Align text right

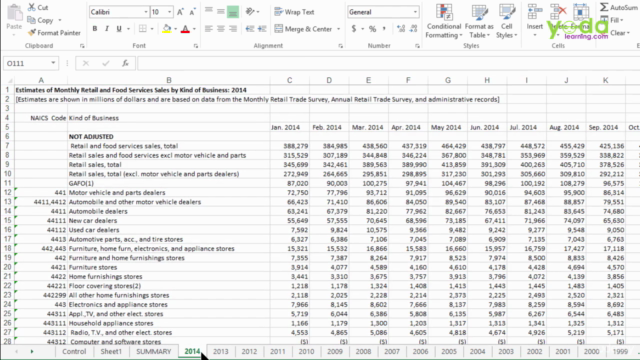coord(233,29)
